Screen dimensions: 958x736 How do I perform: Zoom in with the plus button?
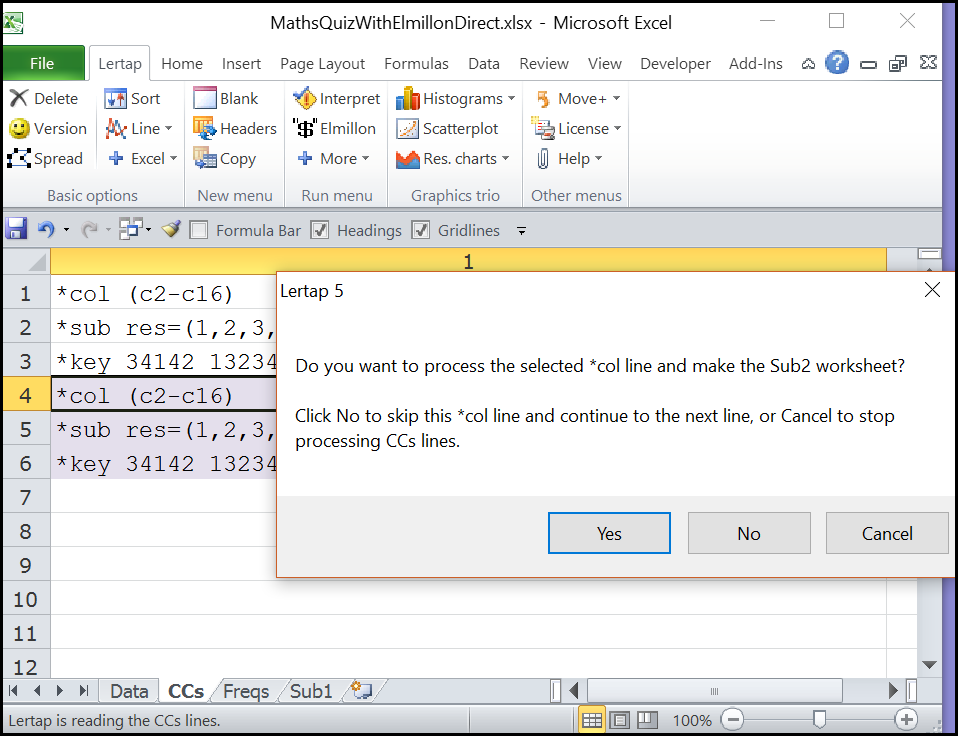pyautogui.click(x=906, y=720)
